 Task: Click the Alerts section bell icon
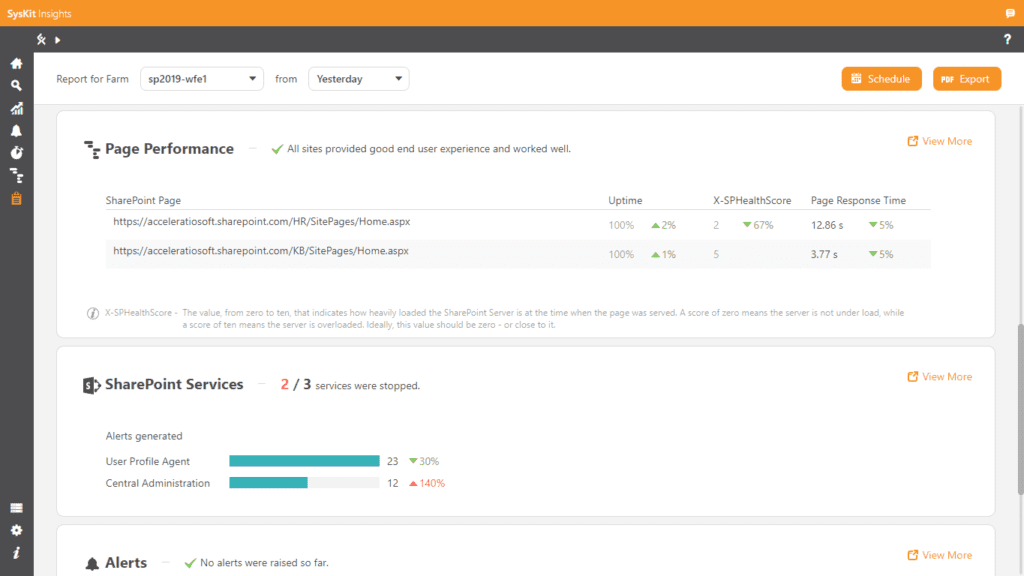92,563
